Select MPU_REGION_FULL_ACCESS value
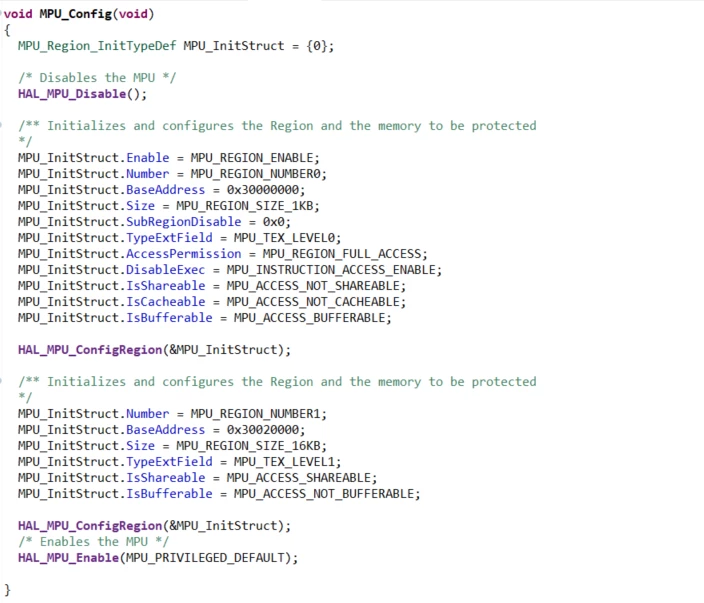704x603 pixels. pos(342,254)
